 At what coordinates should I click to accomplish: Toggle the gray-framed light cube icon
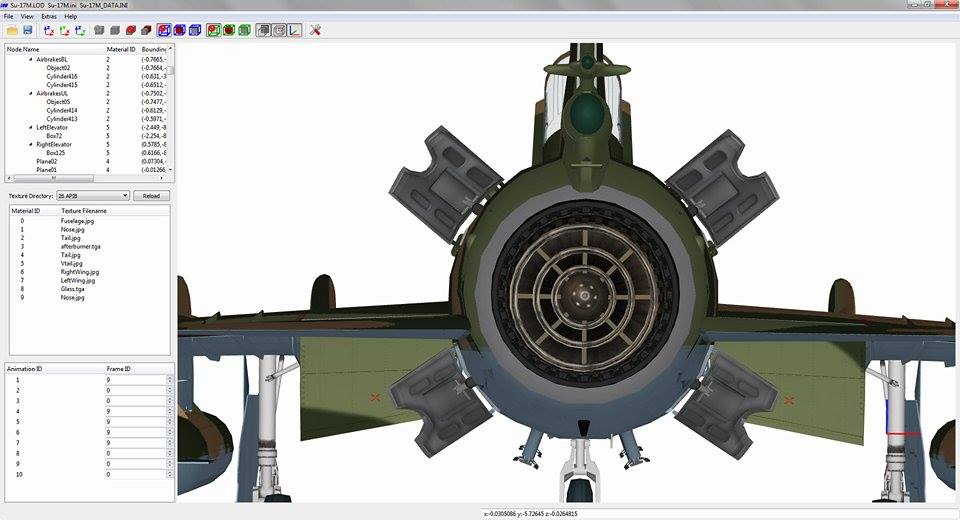tap(279, 30)
